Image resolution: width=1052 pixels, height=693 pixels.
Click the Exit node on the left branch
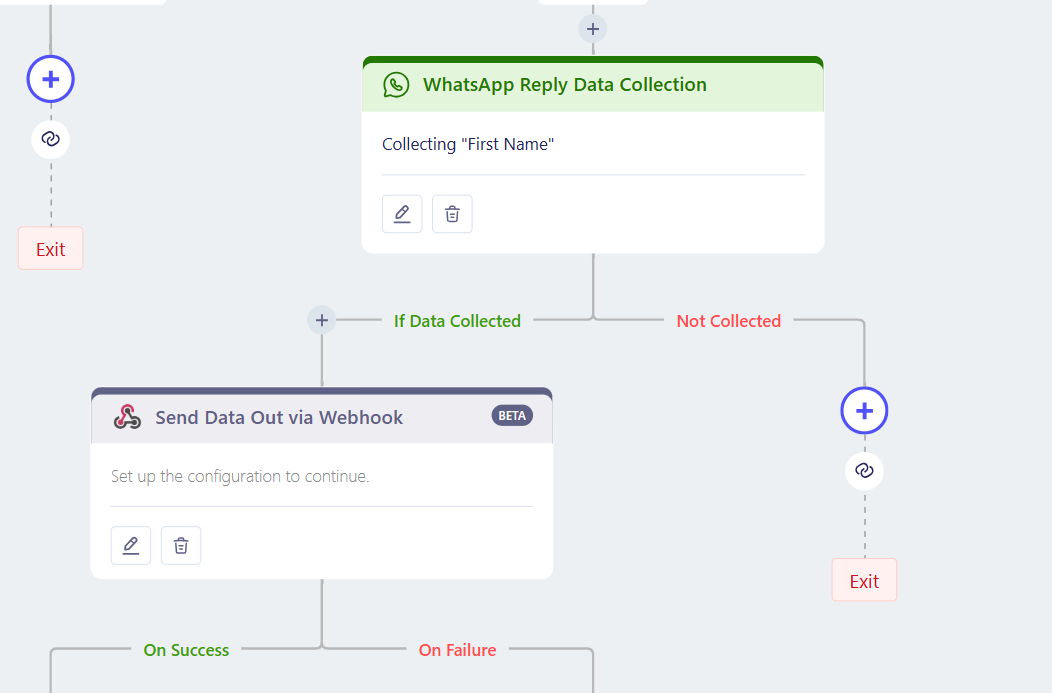tap(50, 249)
